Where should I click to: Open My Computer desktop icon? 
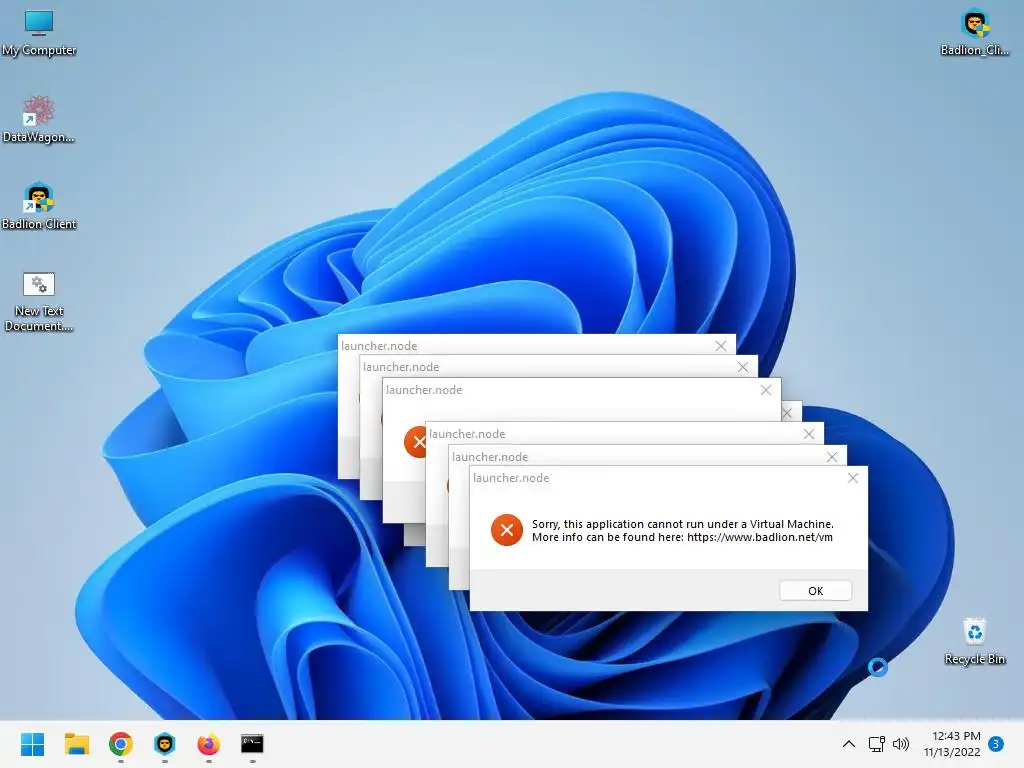[x=39, y=33]
